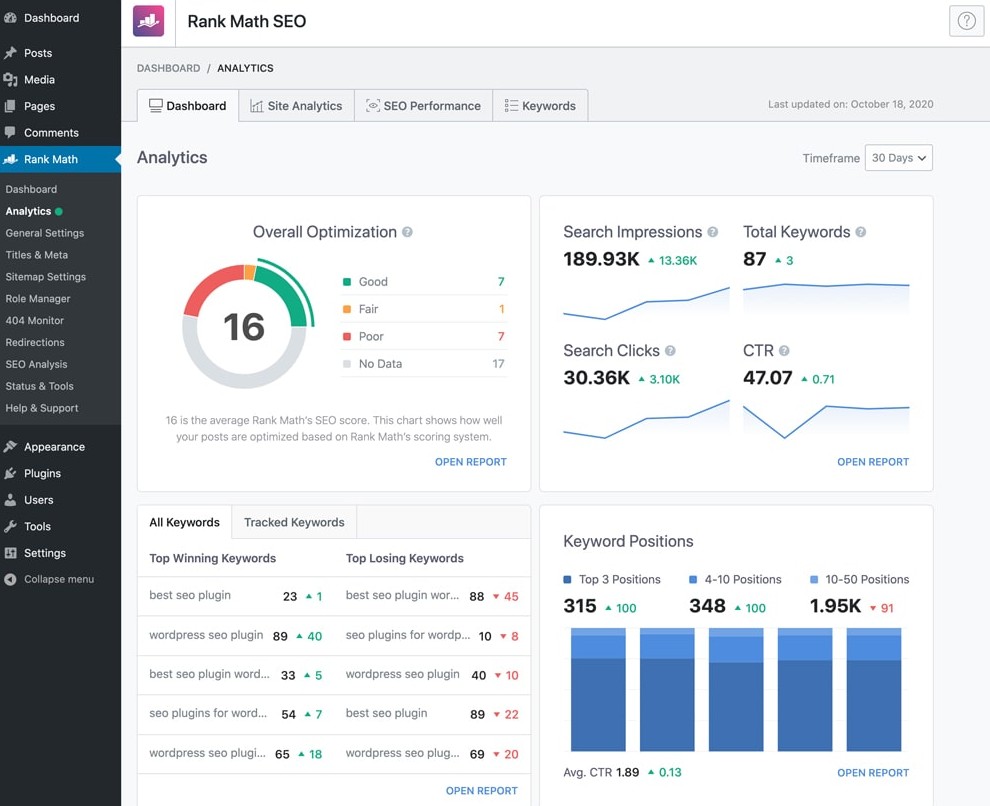Click winning keyword 'best seo plugin' row
Image resolution: width=990 pixels, height=806 pixels.
coord(236,596)
